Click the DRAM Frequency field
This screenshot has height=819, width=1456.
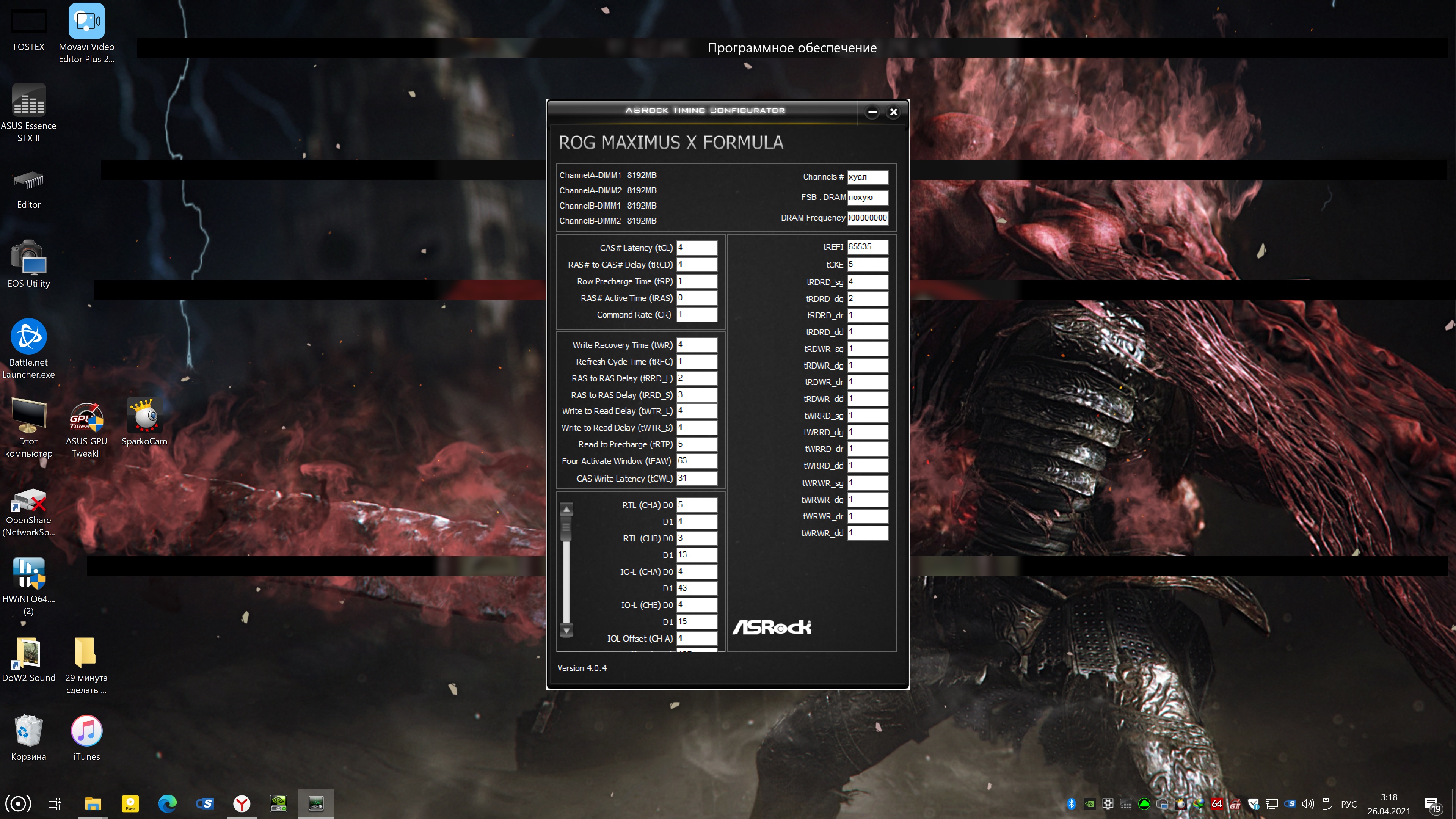tap(867, 218)
